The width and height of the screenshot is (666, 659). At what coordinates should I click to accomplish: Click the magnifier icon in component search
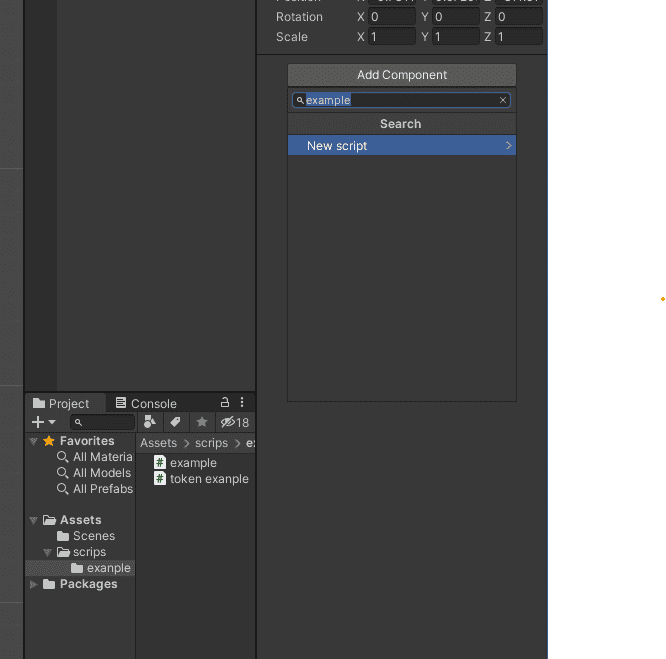tap(300, 101)
